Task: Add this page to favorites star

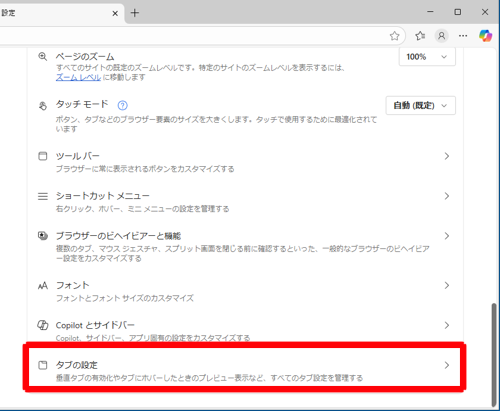Action: pos(394,36)
